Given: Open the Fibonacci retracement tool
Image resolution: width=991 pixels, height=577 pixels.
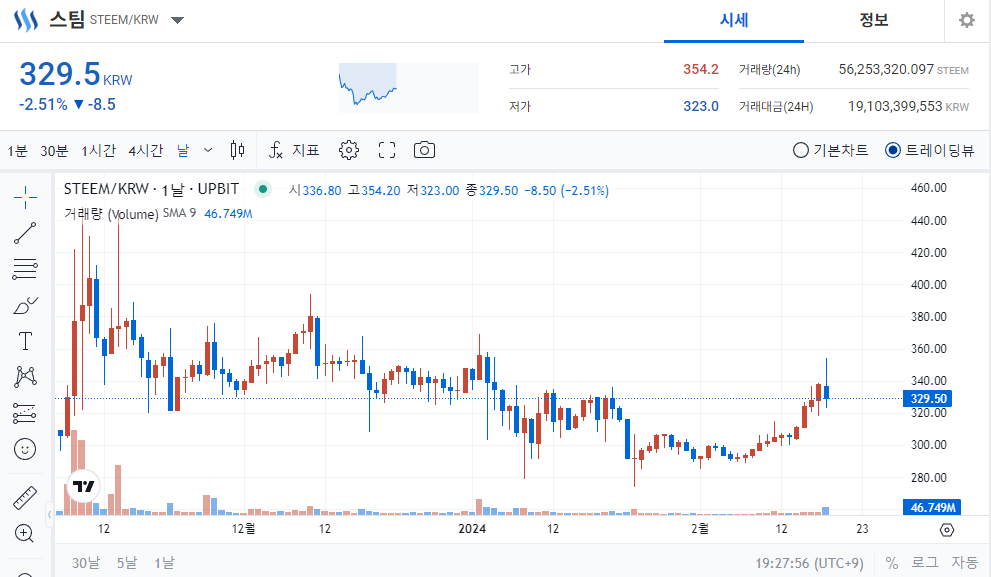Looking at the screenshot, I should [x=25, y=269].
